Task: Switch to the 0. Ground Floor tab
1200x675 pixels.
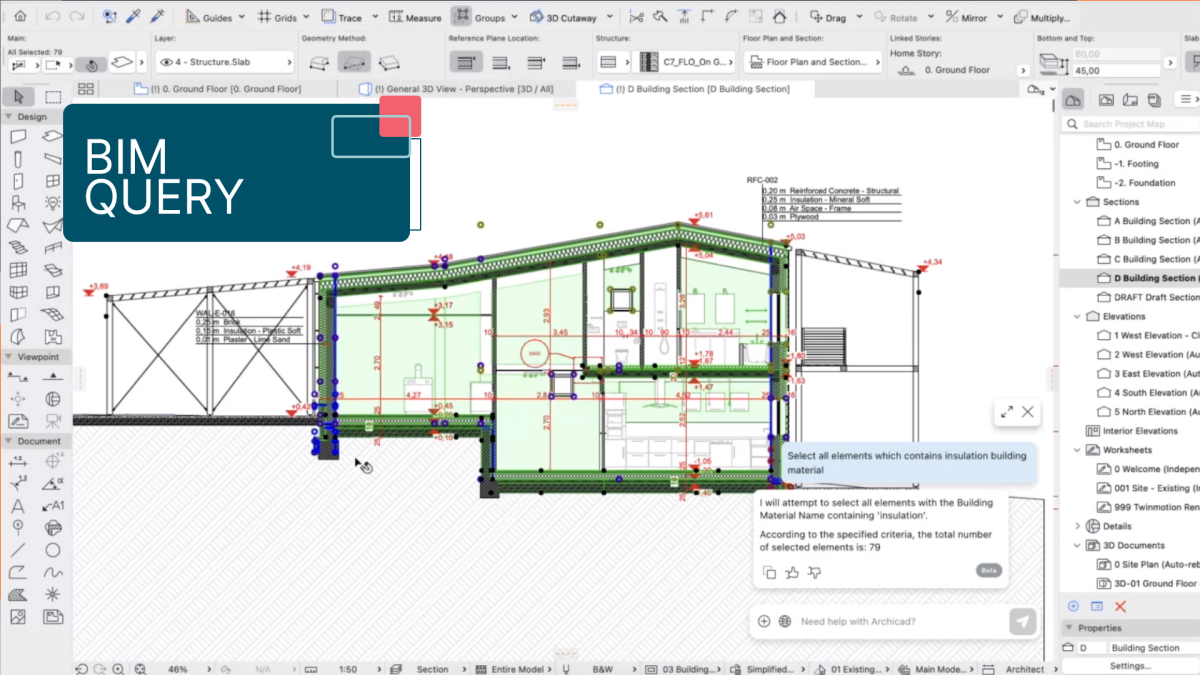Action: click(x=218, y=89)
